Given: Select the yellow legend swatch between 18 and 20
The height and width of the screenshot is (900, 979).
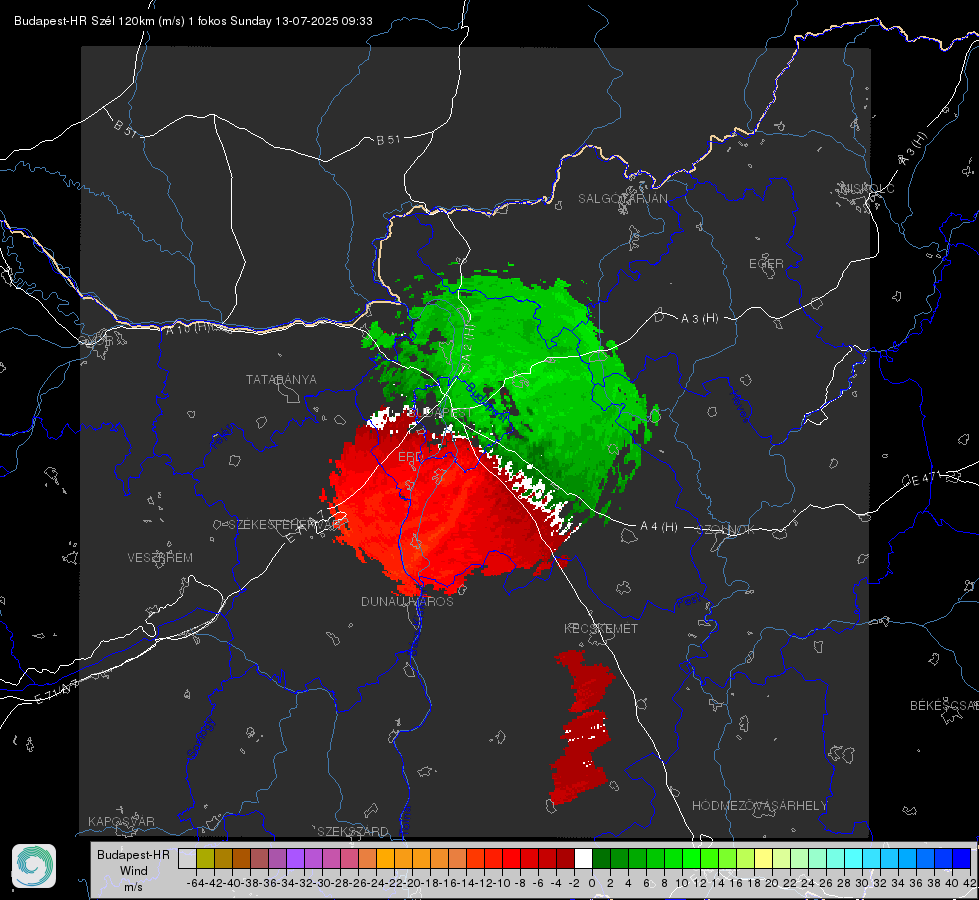Looking at the screenshot, I should (764, 859).
